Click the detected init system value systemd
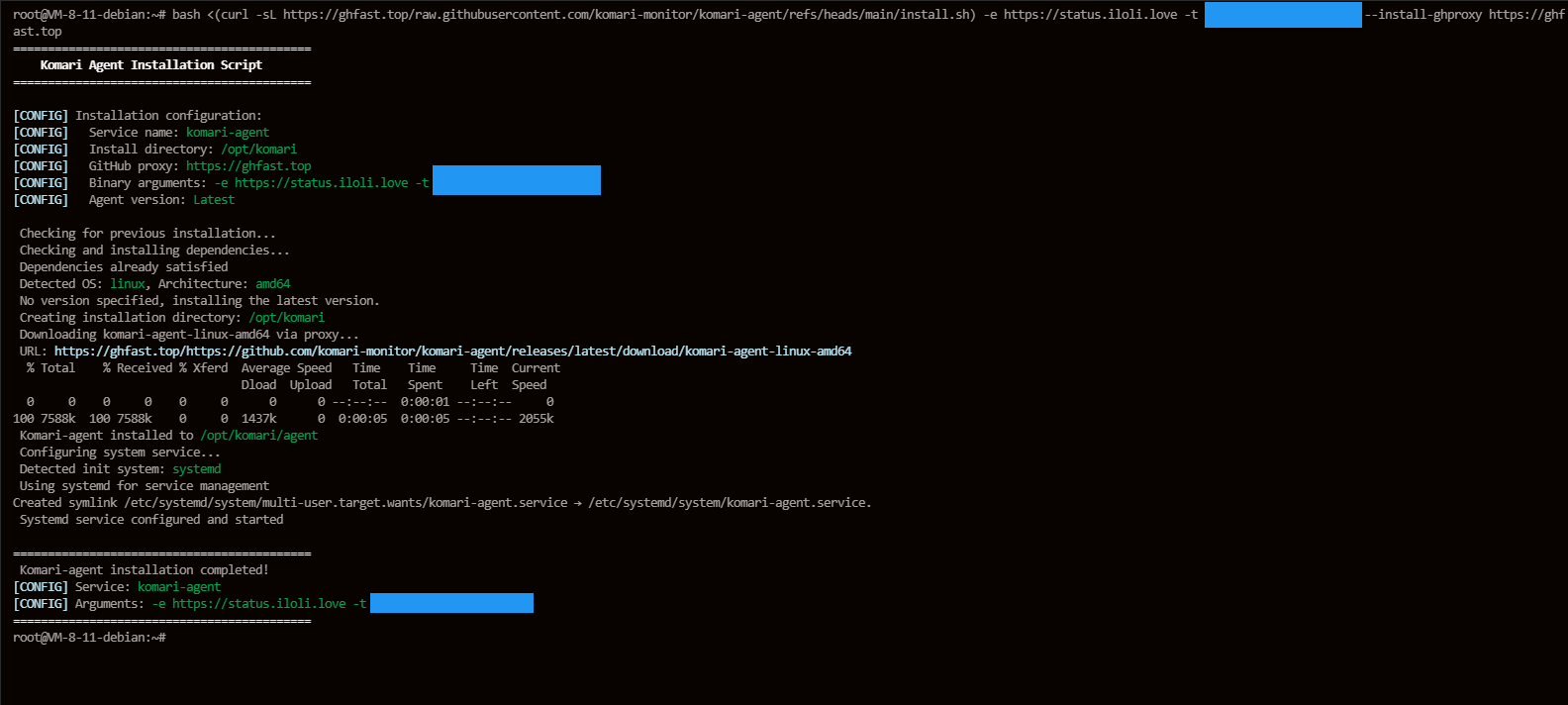 pyautogui.click(x=197, y=469)
